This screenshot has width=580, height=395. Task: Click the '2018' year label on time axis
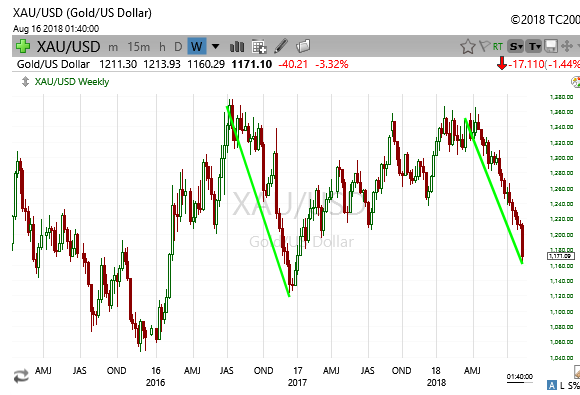[x=436, y=382]
